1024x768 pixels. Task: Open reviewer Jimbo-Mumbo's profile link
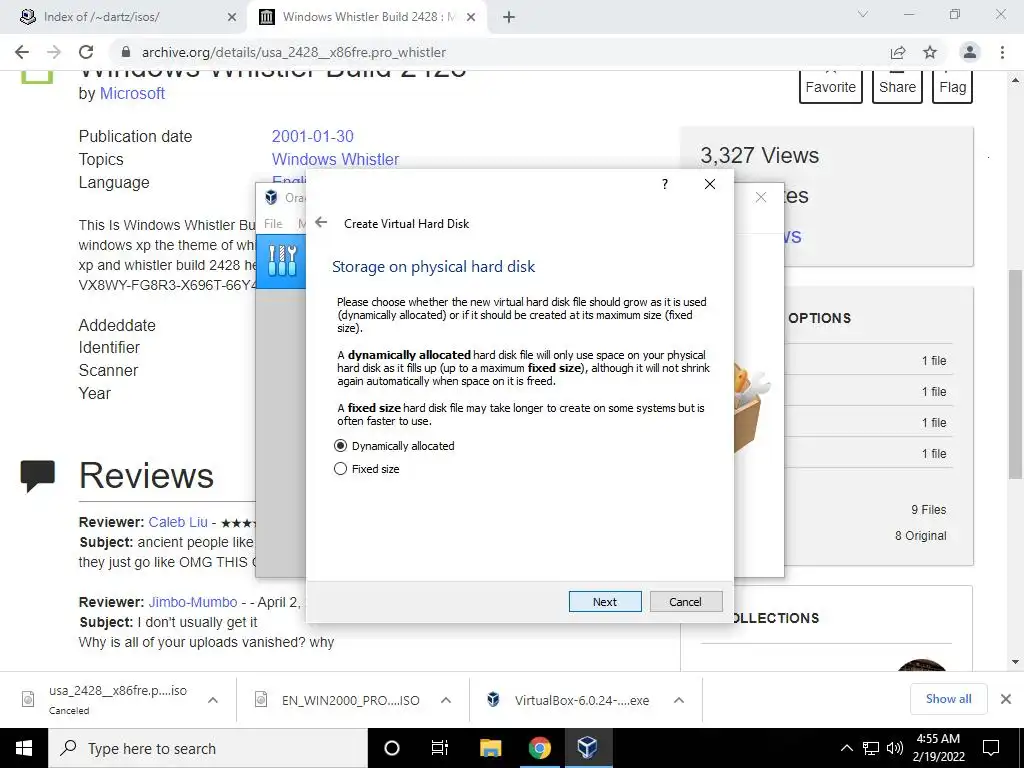(193, 602)
